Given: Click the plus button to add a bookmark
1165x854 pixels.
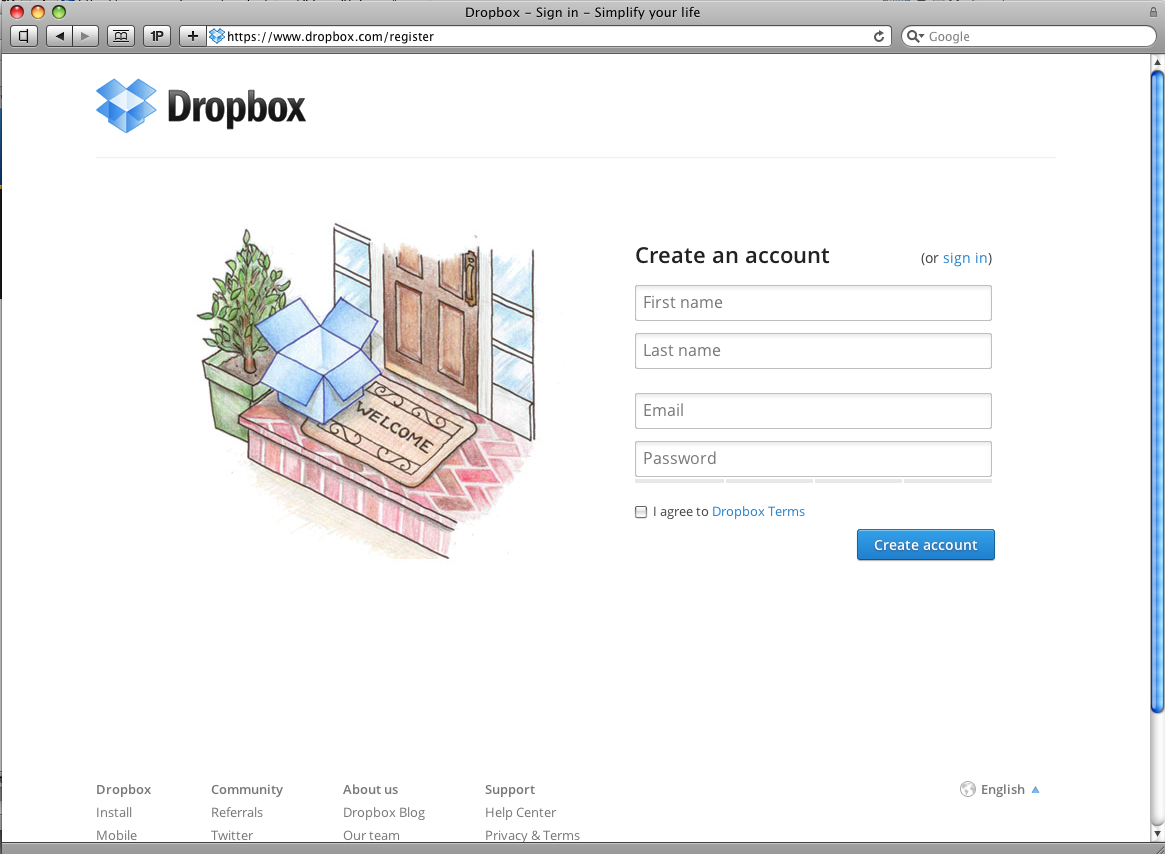Looking at the screenshot, I should click(192, 36).
